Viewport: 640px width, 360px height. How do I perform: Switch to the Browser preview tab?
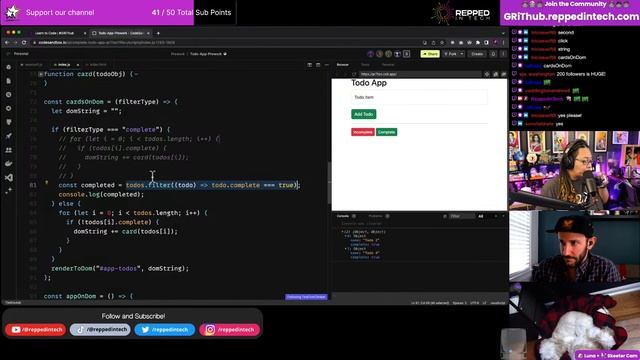[x=342, y=64]
